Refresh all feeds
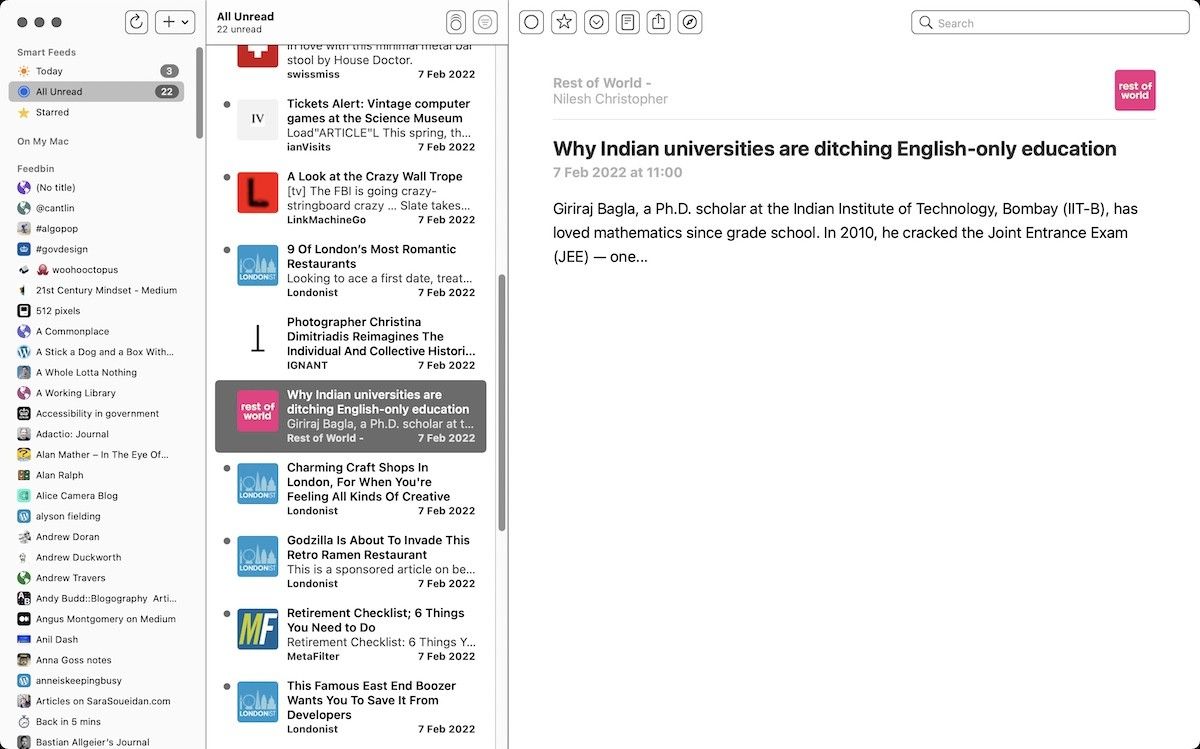 [x=137, y=22]
